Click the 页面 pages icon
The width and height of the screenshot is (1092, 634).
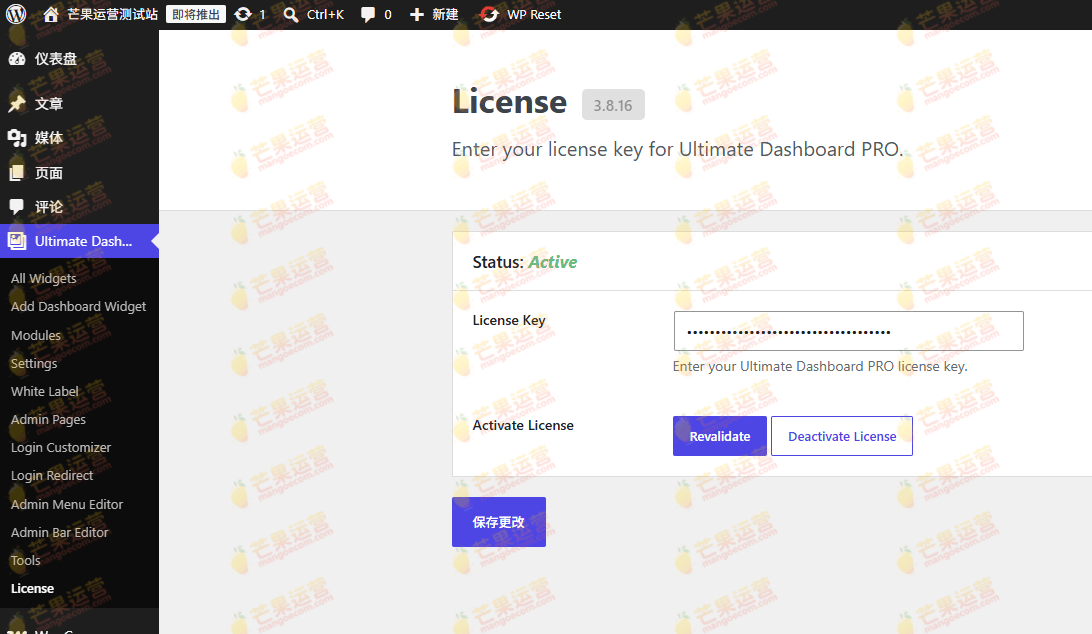17,172
